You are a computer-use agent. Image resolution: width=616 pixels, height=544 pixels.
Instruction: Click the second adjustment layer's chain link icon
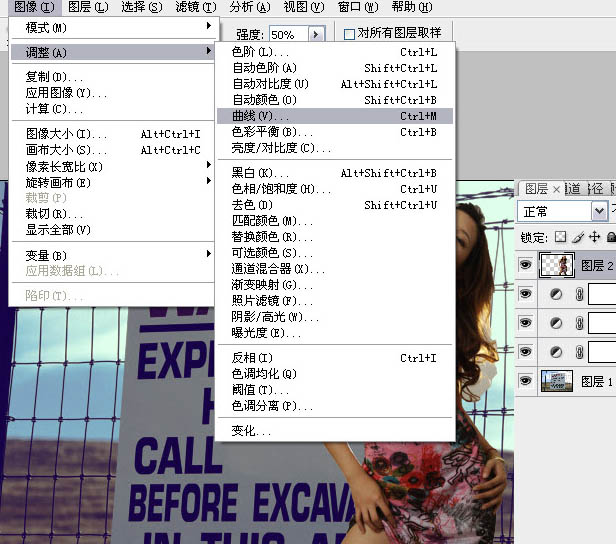577,323
